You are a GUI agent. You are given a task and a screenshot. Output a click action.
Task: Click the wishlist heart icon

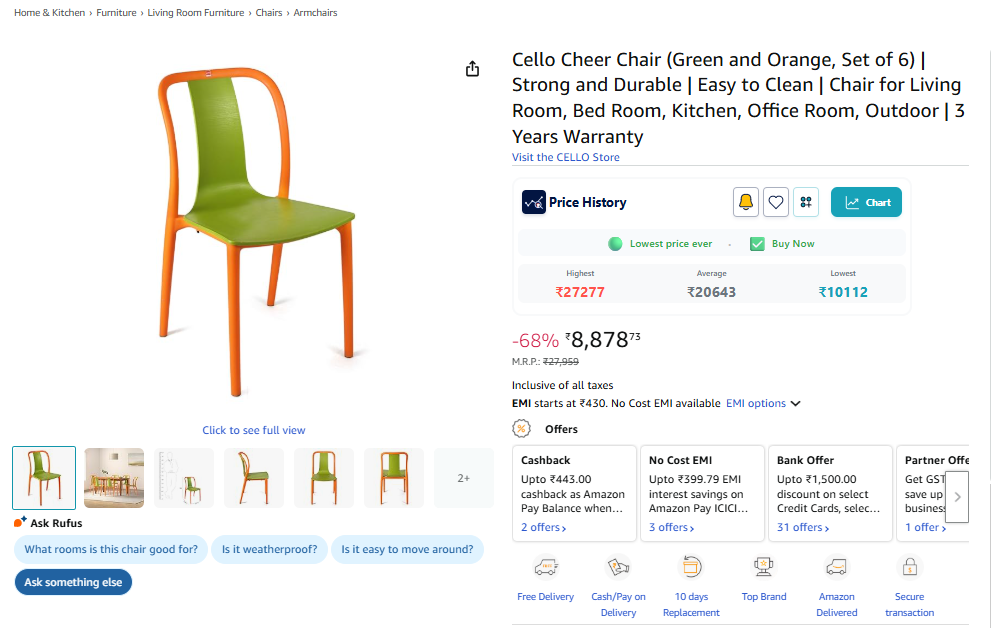click(x=776, y=202)
